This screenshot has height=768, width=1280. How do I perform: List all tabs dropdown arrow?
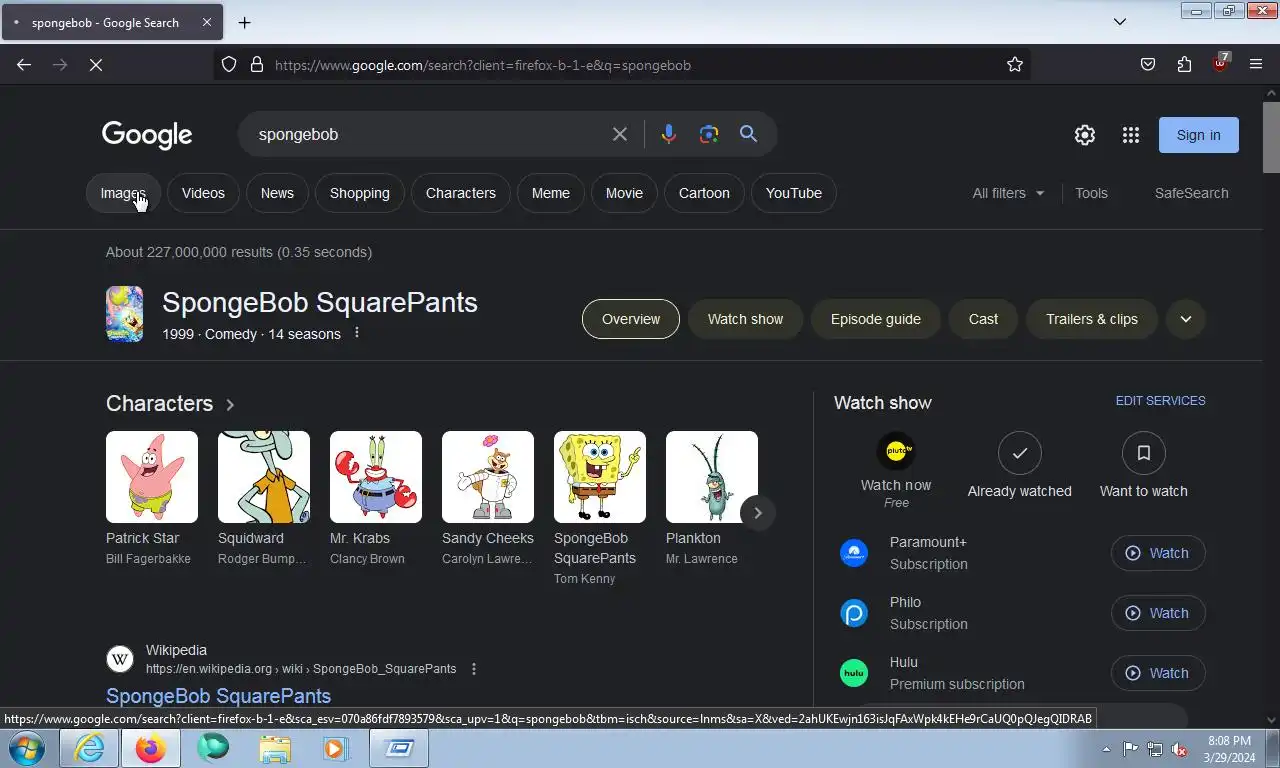click(1120, 22)
